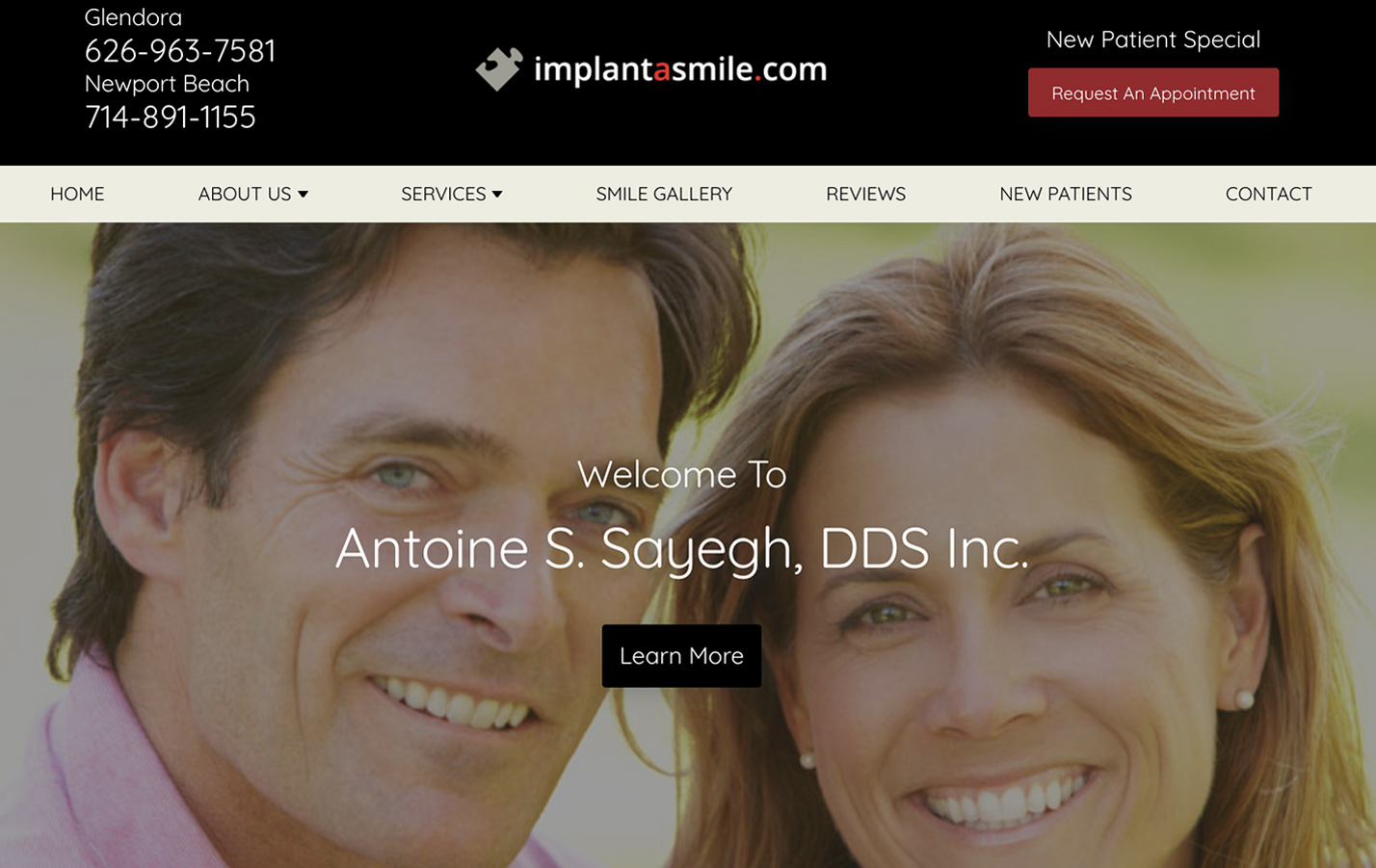Screen dimensions: 1376x868
Task: Click the Antoine S. Sayegh, DDS Inc. headline
Action: (x=682, y=548)
